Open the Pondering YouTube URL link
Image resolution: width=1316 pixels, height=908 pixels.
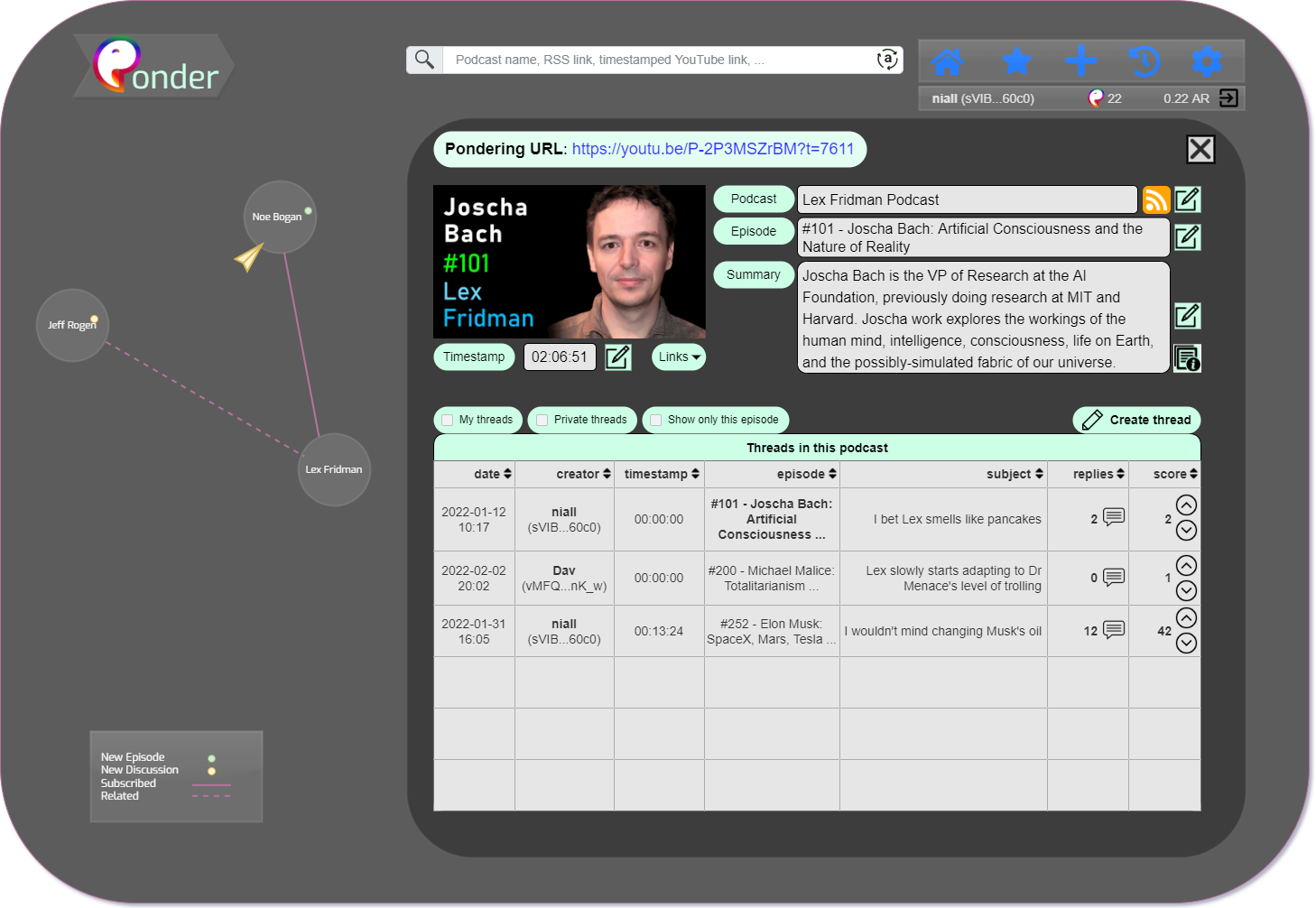pos(712,149)
